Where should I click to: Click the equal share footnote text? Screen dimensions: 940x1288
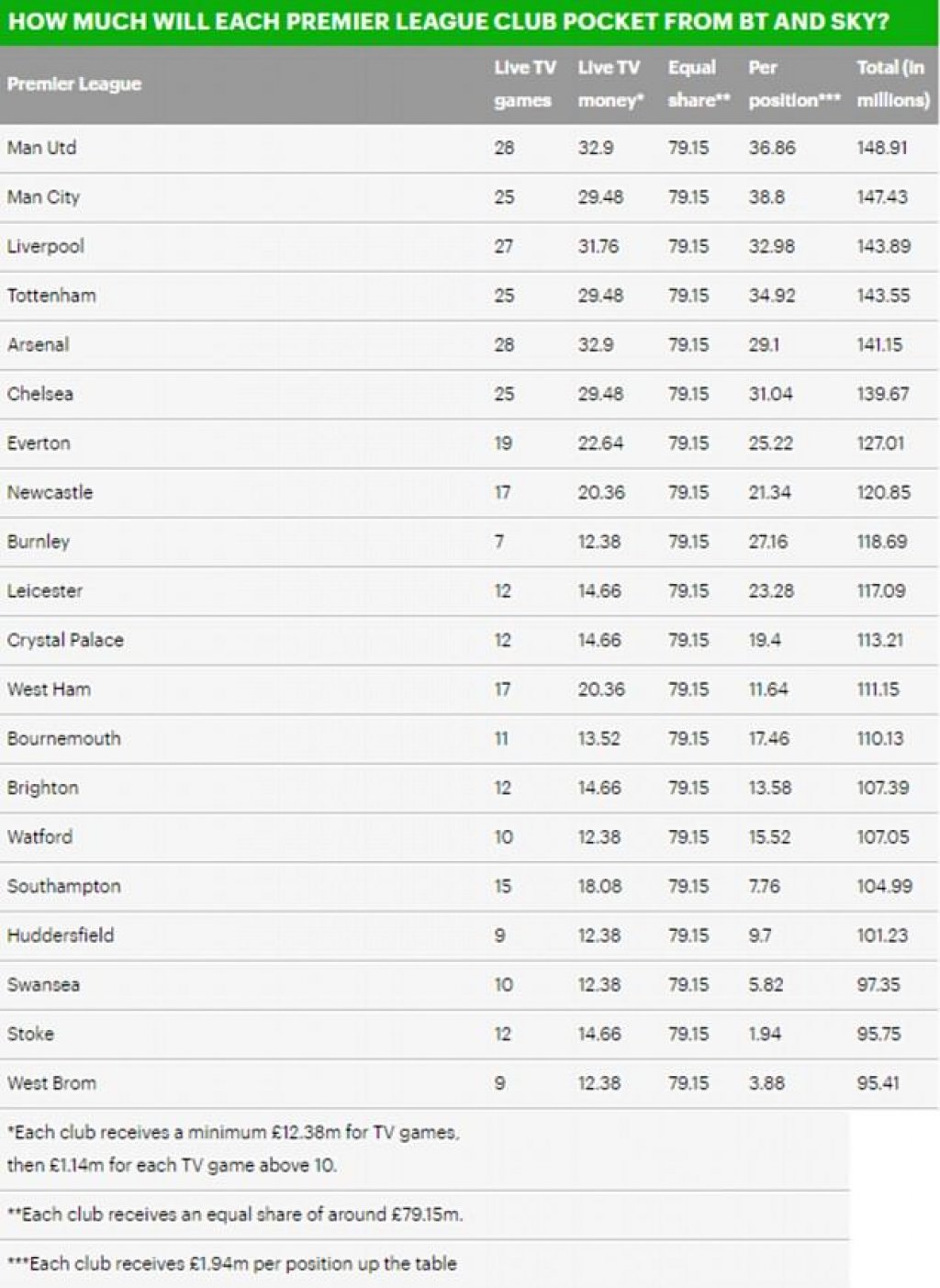tap(235, 1215)
